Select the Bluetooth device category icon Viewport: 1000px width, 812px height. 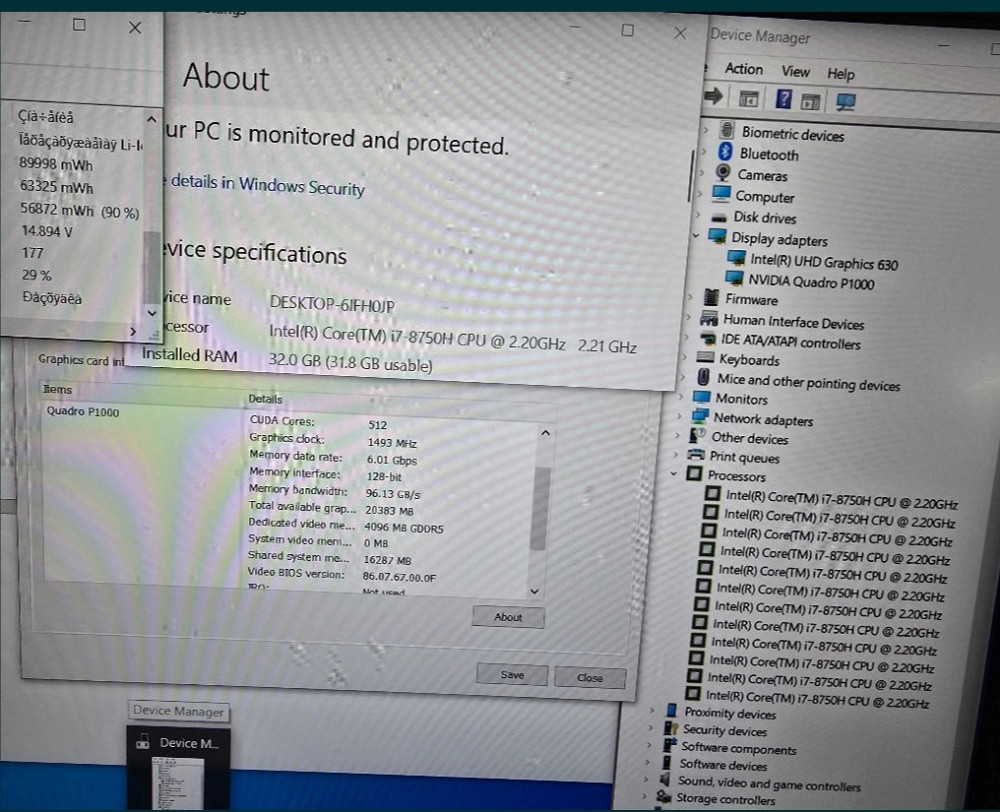tap(726, 153)
